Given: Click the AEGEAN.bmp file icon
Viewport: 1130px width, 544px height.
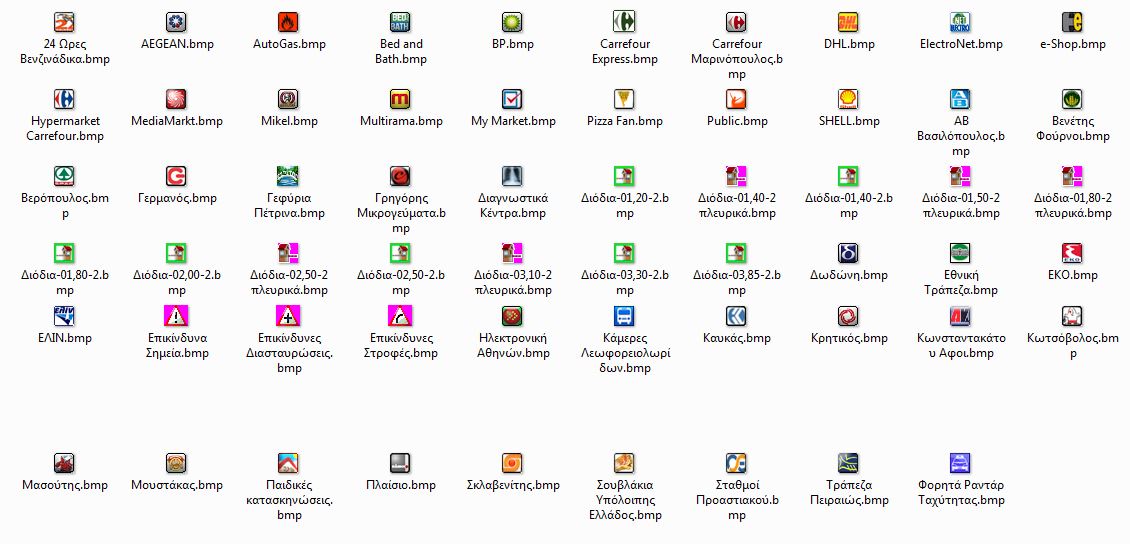Looking at the screenshot, I should click(x=177, y=22).
